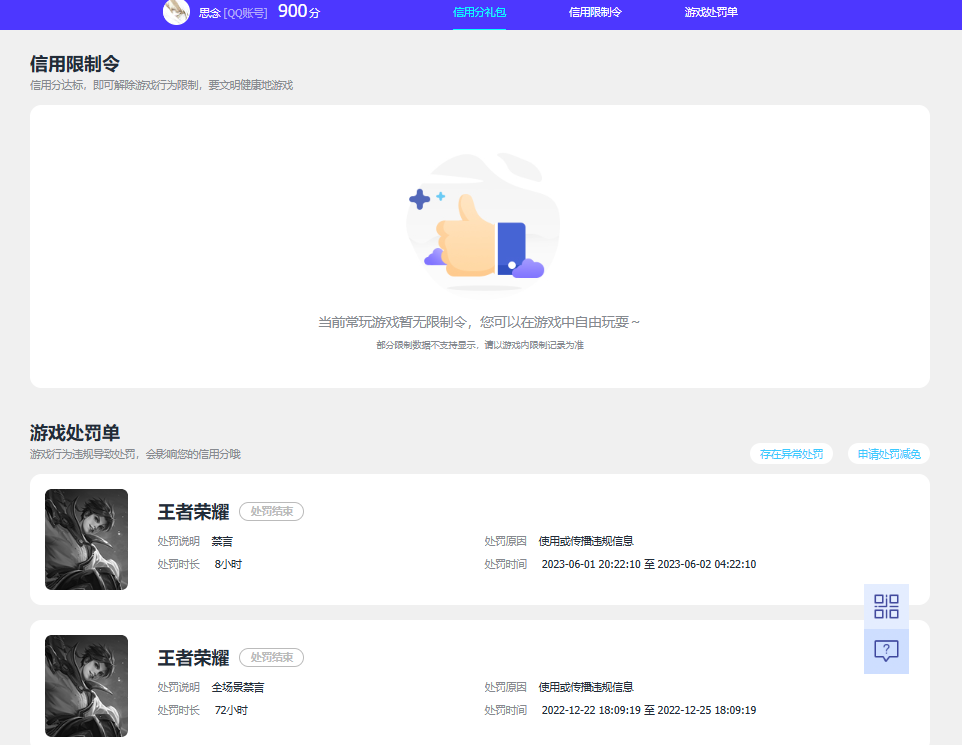Click the 游戏处罚单 section heading

pyautogui.click(x=75, y=433)
